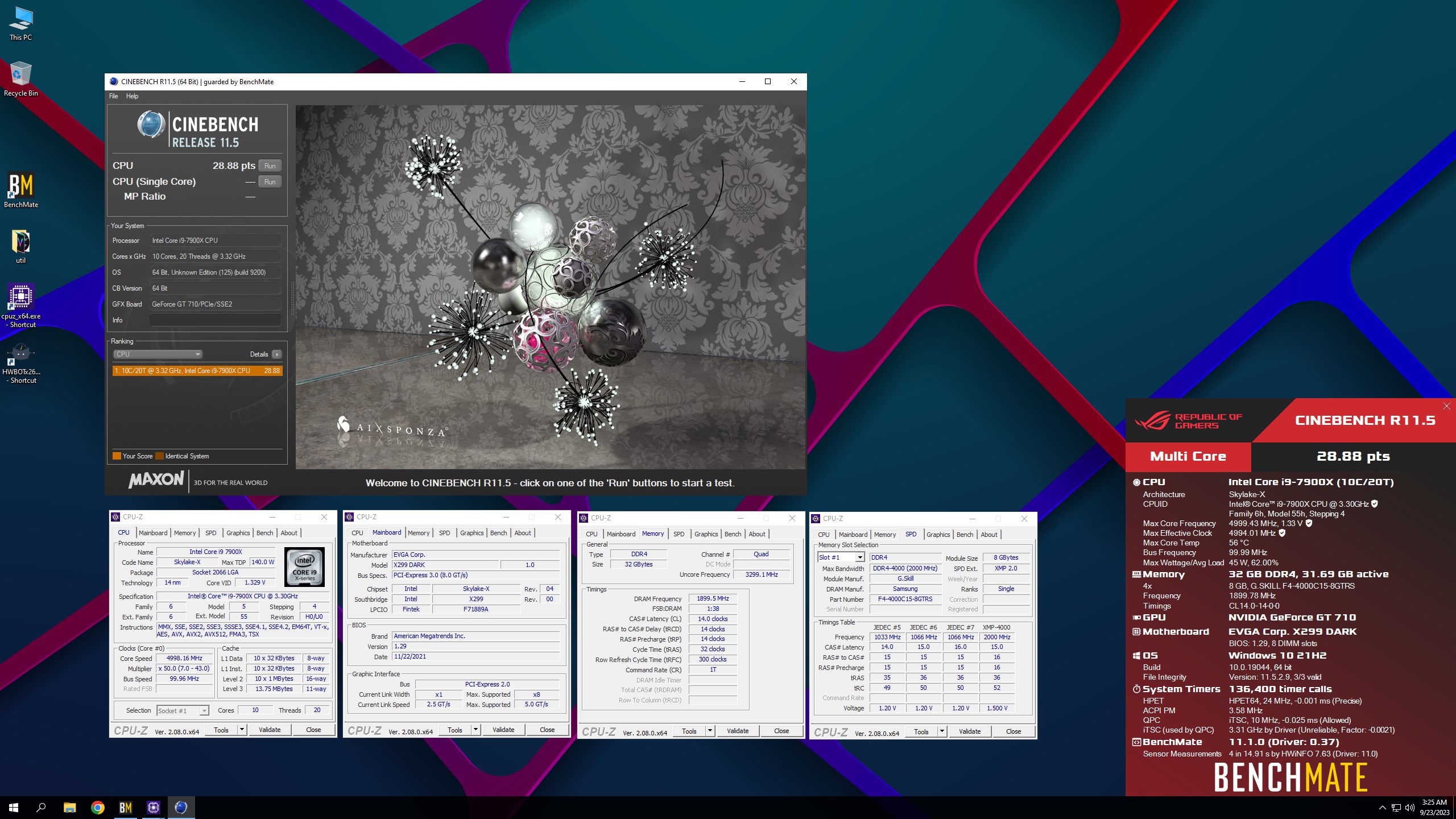
Task: Run the CPU multi-core test
Action: pos(270,166)
